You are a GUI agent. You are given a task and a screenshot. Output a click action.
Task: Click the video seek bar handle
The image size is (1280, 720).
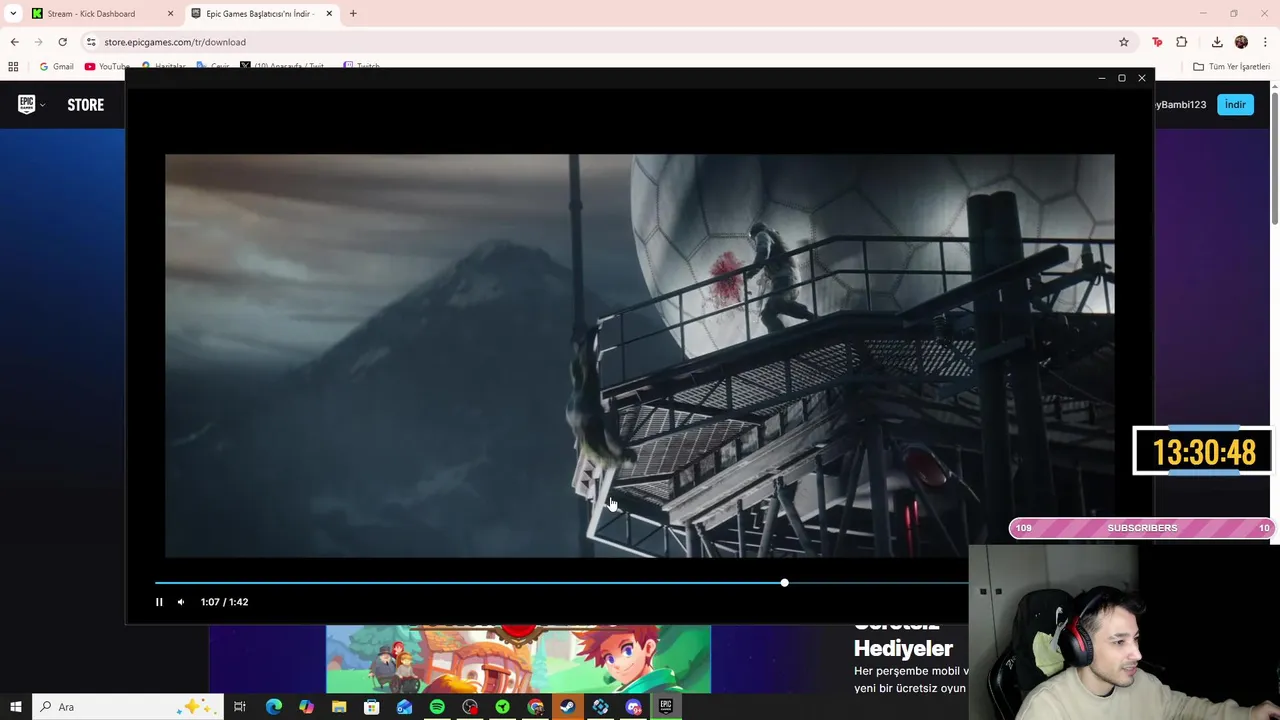pyautogui.click(x=784, y=582)
